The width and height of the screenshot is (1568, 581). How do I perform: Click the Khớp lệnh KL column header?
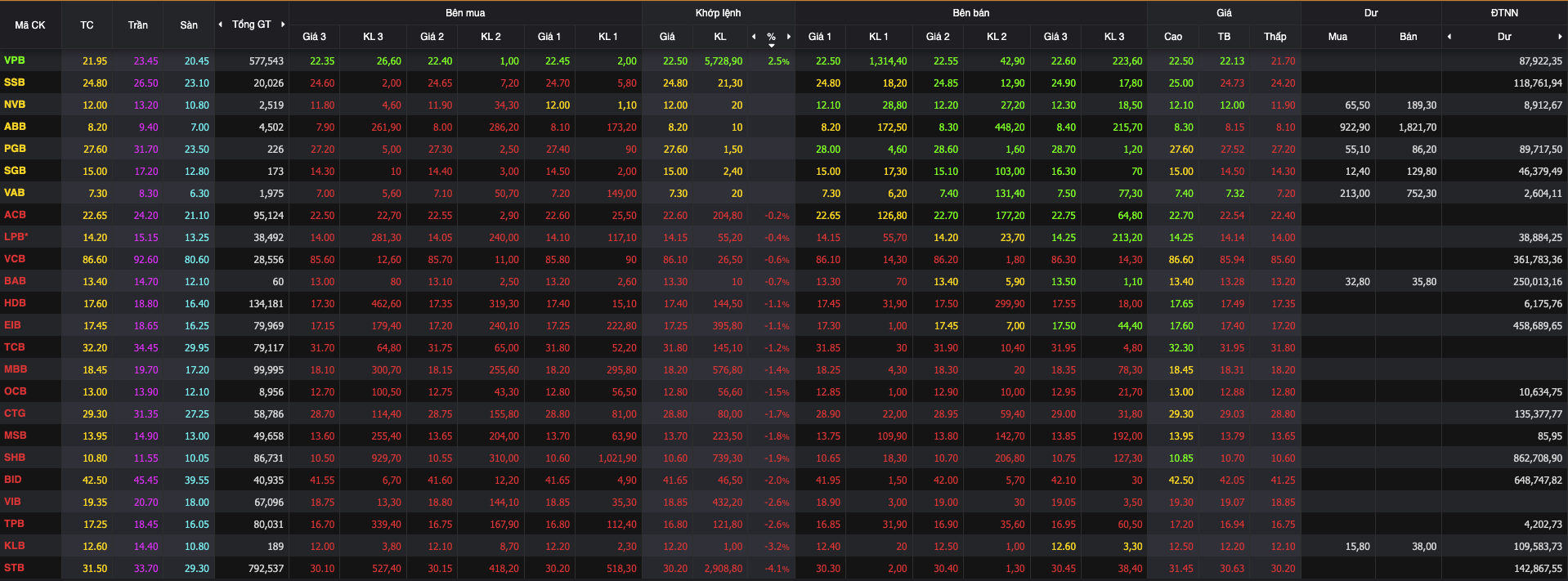click(719, 37)
